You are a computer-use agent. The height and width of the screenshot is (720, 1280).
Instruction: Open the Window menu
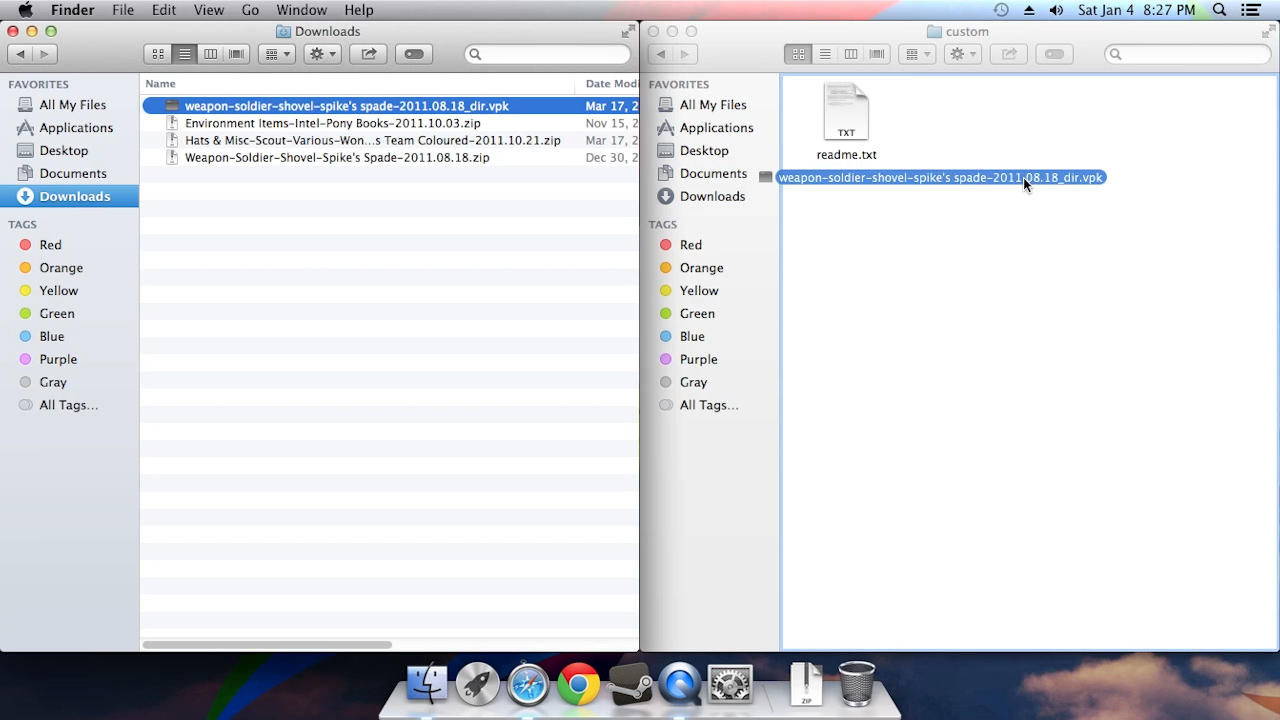tap(301, 10)
